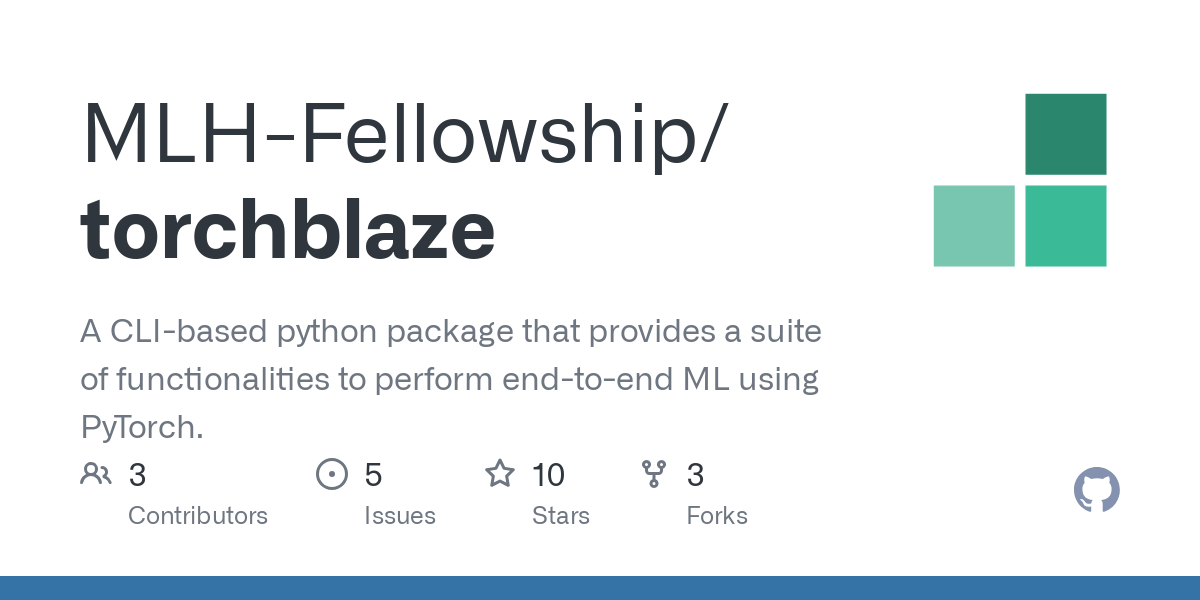This screenshot has width=1200, height=600.
Task: Select the Stars label
Action: point(560,516)
